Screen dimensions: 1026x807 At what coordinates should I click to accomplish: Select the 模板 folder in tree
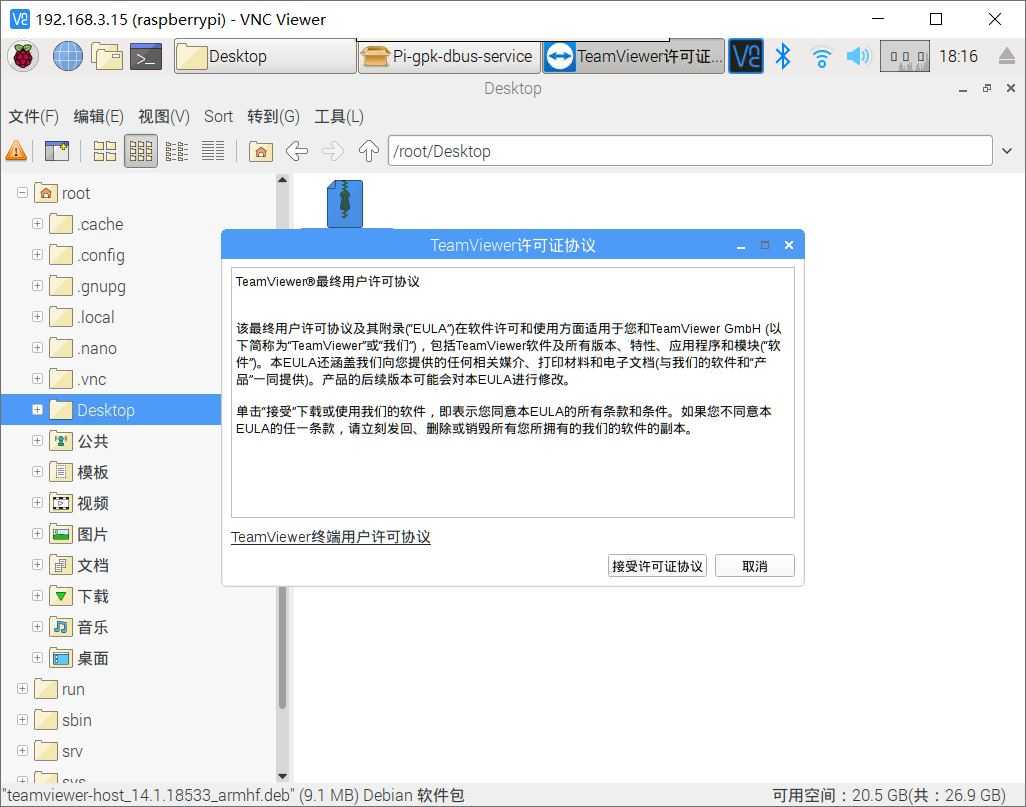pyautogui.click(x=79, y=472)
